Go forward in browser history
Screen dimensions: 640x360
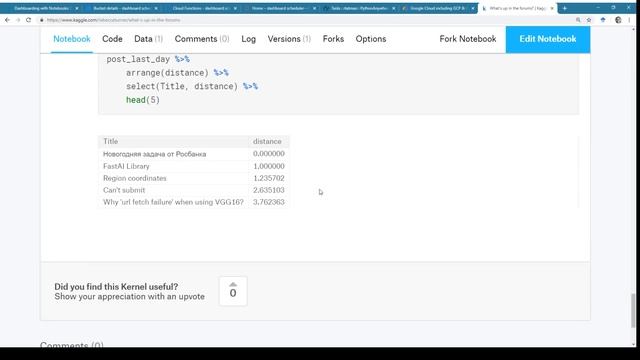pyautogui.click(x=18, y=20)
